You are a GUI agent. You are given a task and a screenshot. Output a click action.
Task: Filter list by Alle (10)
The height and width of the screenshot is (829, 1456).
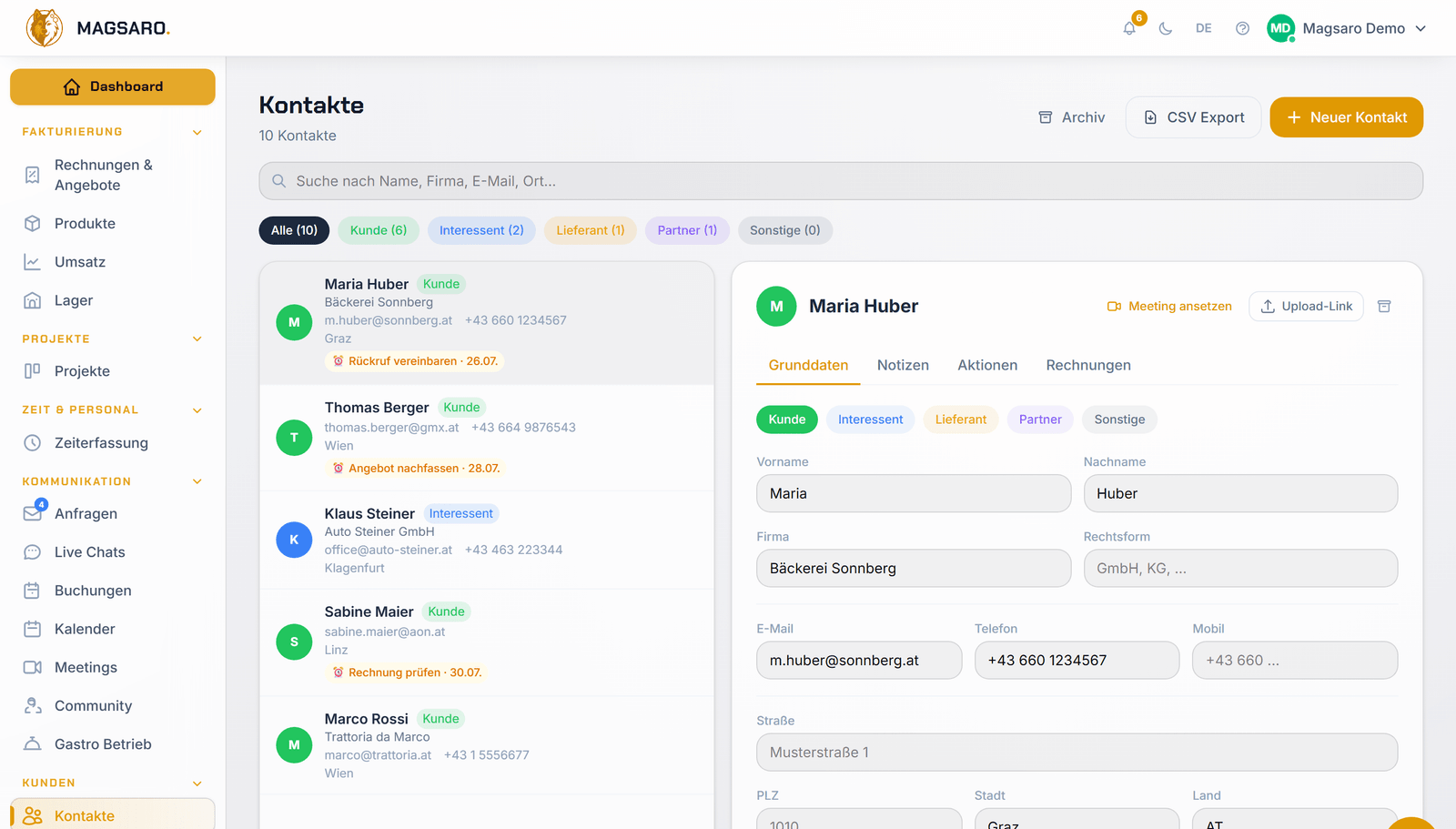point(294,230)
